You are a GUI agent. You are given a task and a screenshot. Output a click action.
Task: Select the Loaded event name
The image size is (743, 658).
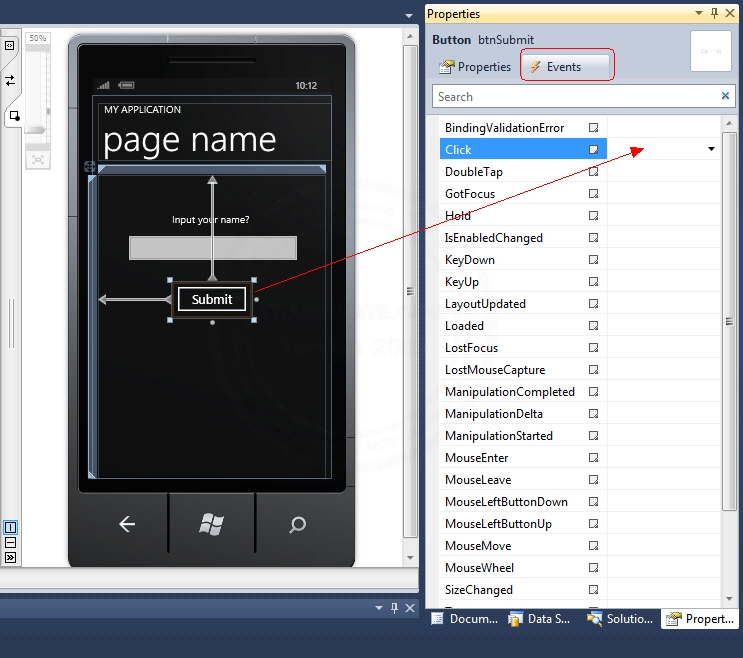464,326
